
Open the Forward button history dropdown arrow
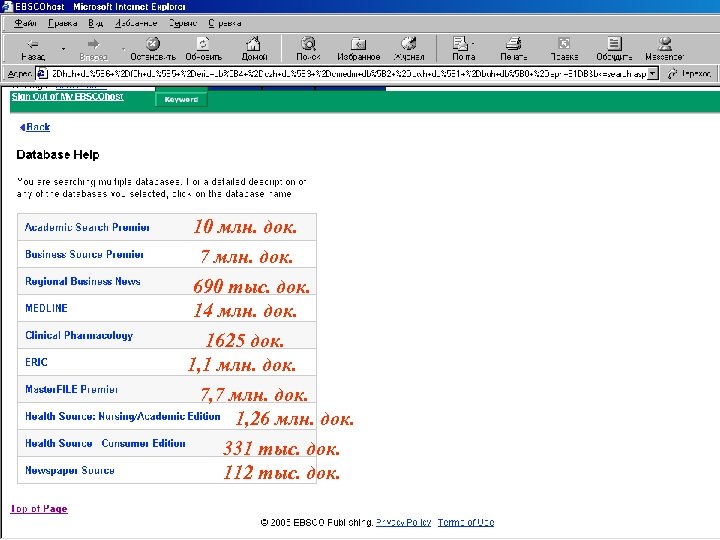coord(124,49)
